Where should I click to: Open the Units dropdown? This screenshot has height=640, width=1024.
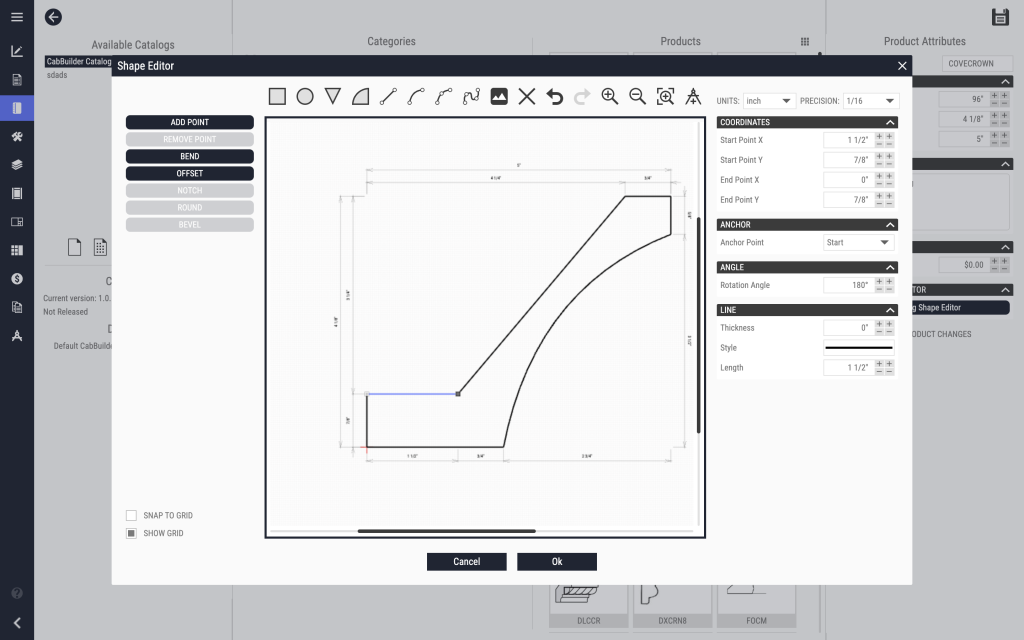tap(768, 101)
